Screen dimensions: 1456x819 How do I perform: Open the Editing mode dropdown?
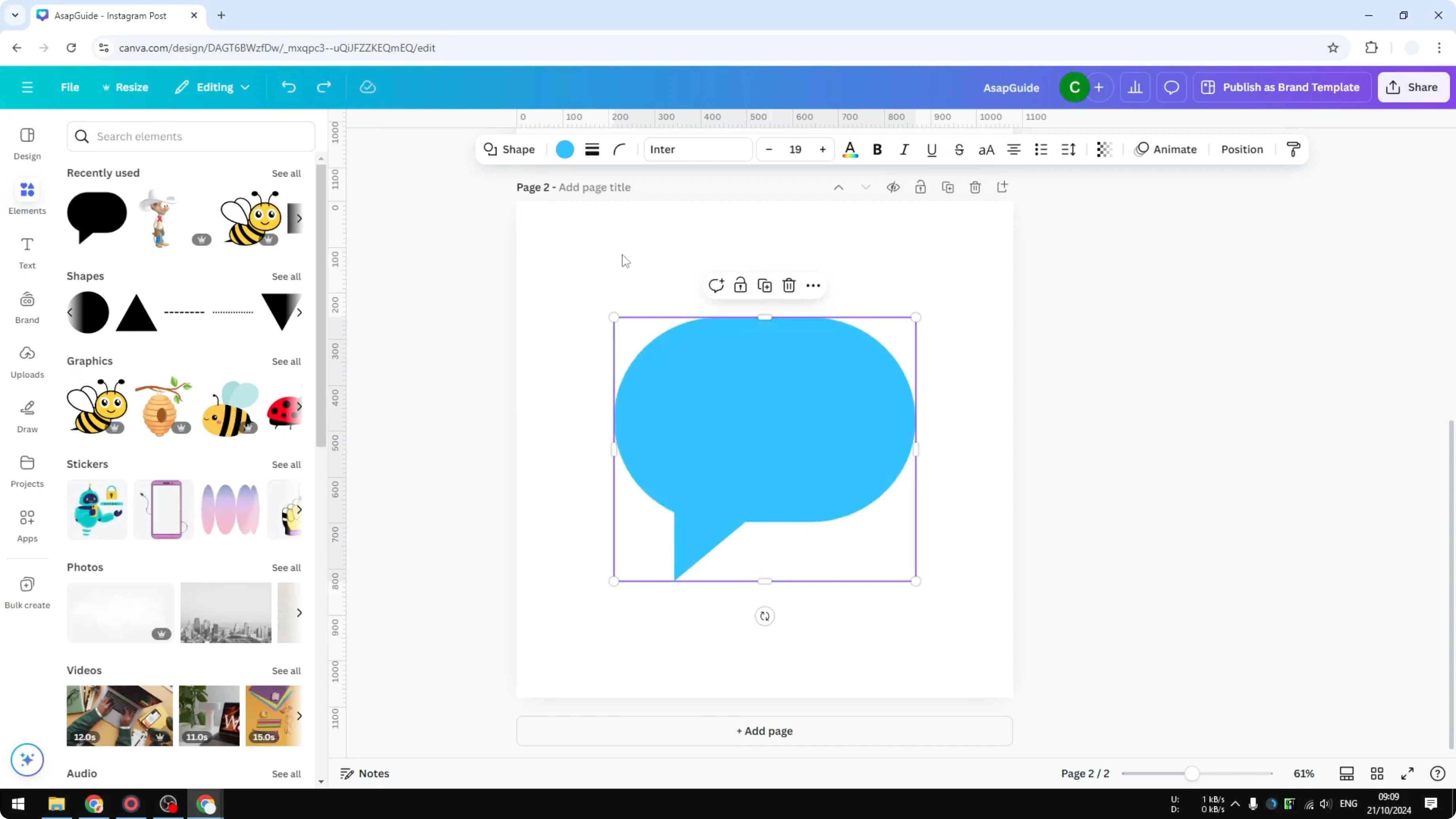click(212, 87)
